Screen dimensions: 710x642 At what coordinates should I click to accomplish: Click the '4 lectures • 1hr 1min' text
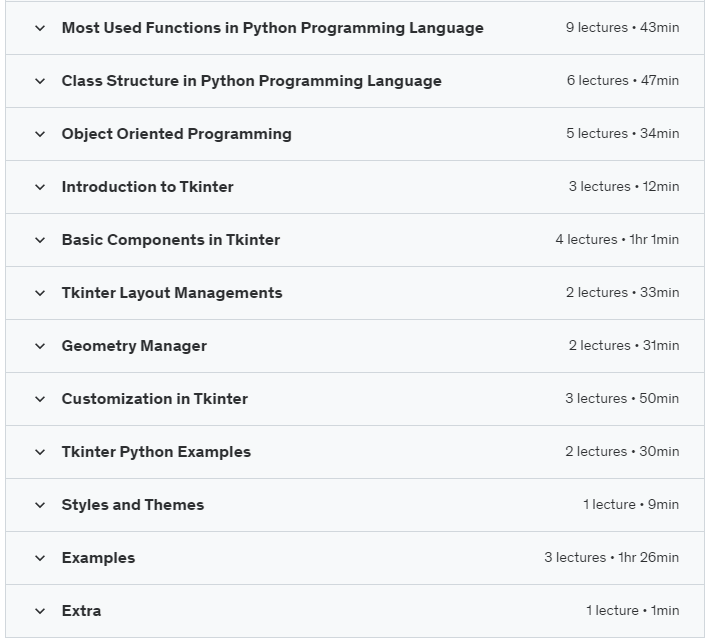617,239
